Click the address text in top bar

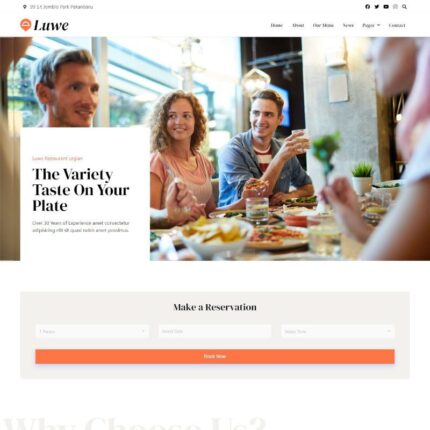click(61, 7)
